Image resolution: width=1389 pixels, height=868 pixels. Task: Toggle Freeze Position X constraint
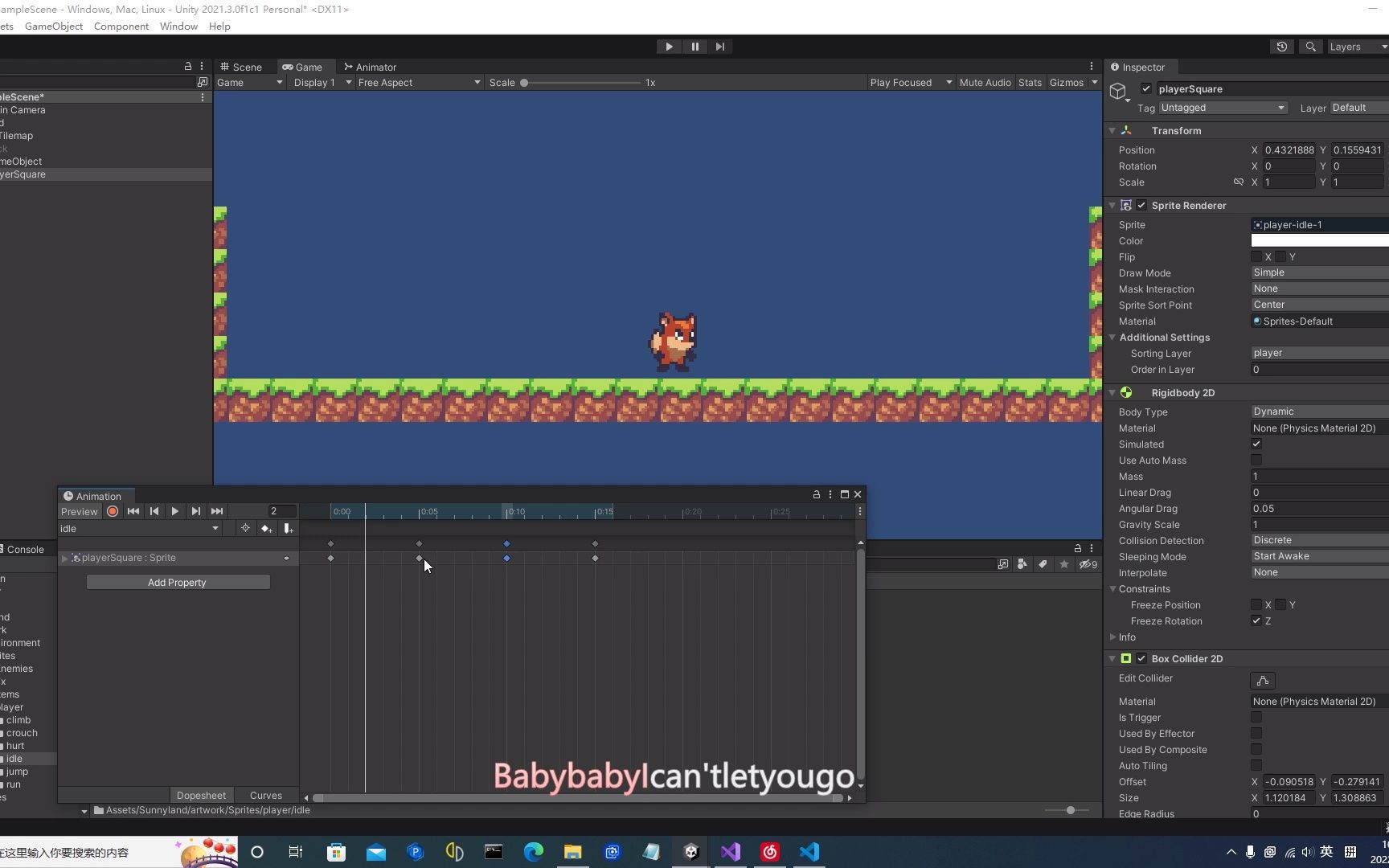coord(1257,604)
